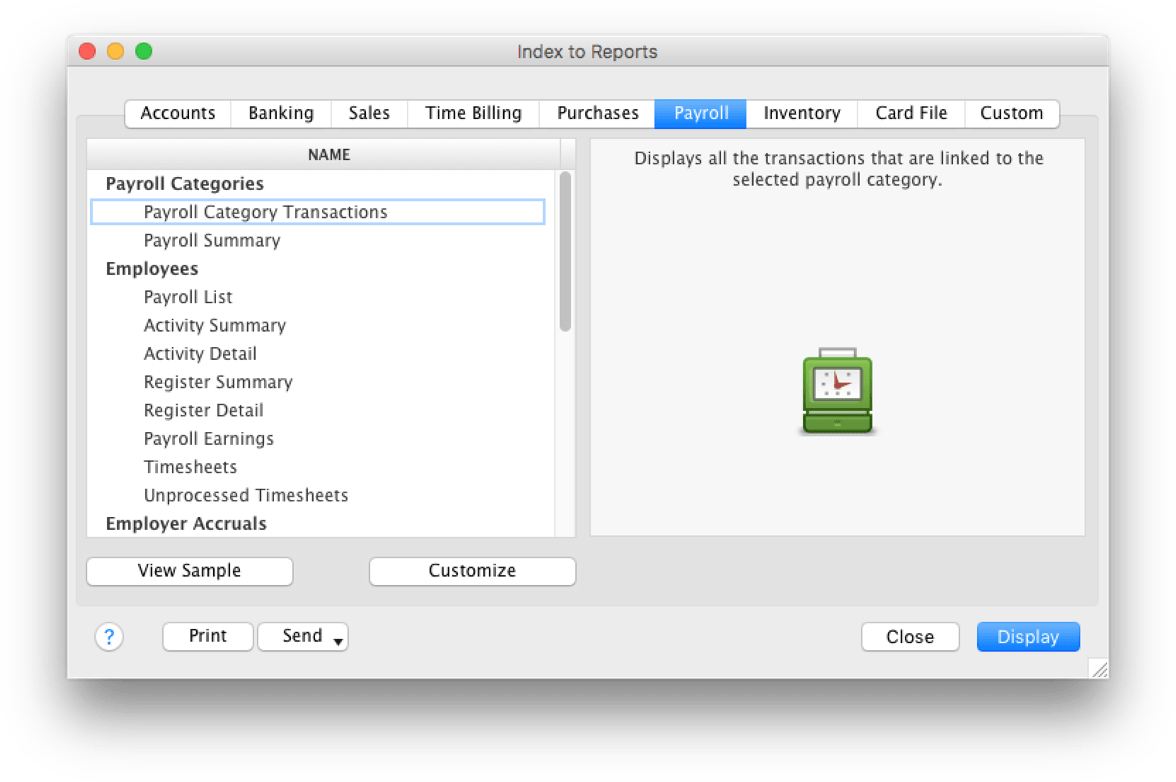Viewport: 1176px width, 782px height.
Task: Display the selected report
Action: (1028, 637)
